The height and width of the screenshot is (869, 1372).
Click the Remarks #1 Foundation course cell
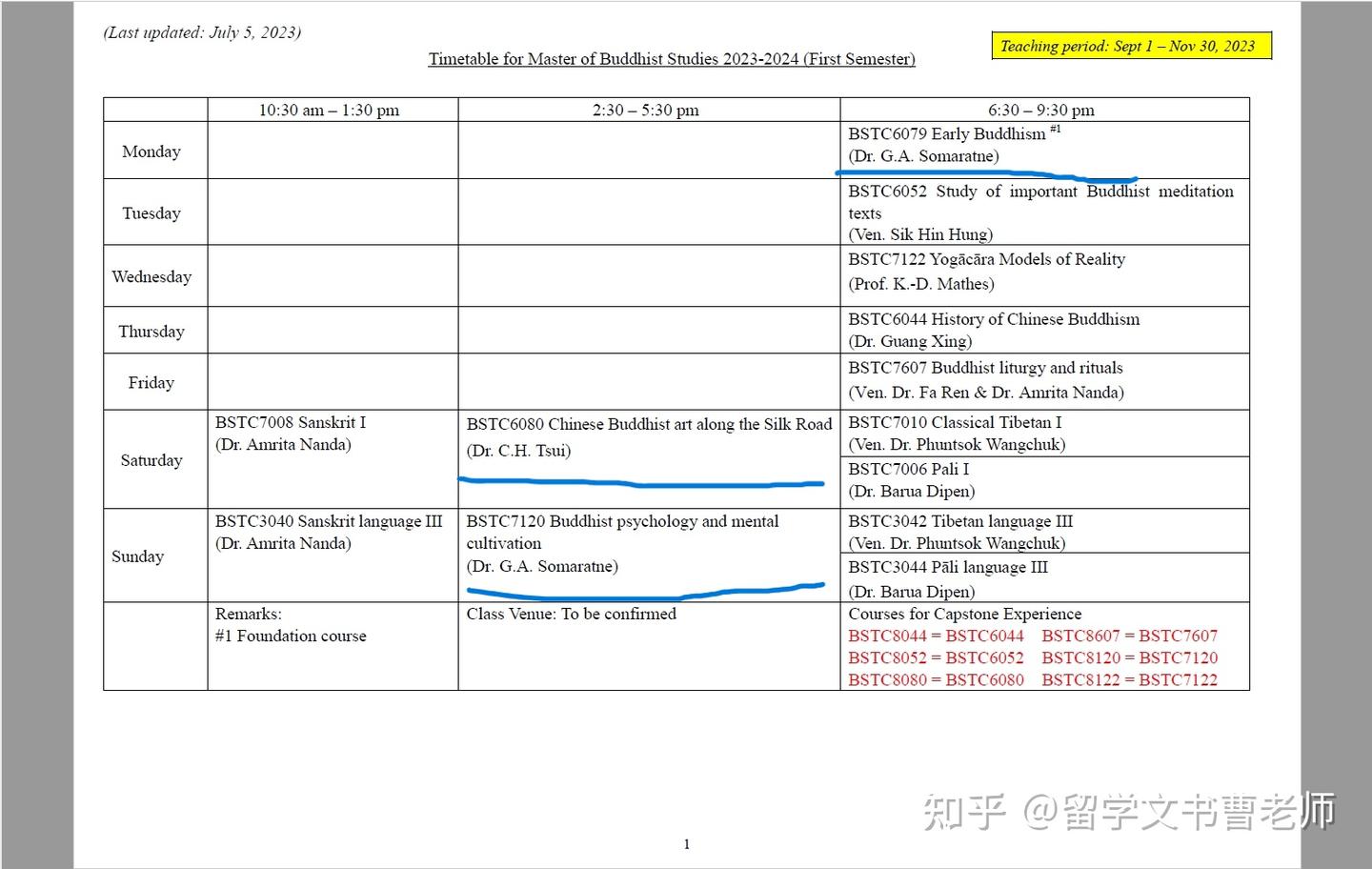coord(291,624)
